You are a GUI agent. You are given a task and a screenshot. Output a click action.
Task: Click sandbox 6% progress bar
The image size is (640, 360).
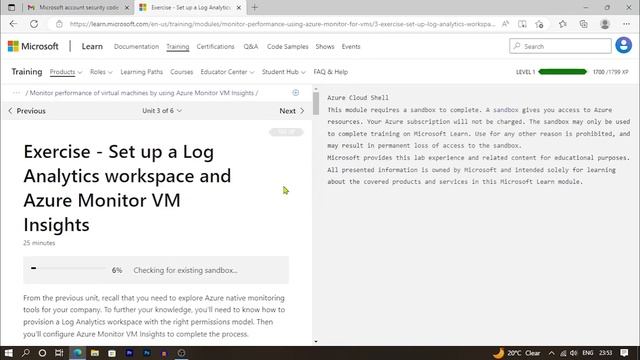[x=69, y=268]
